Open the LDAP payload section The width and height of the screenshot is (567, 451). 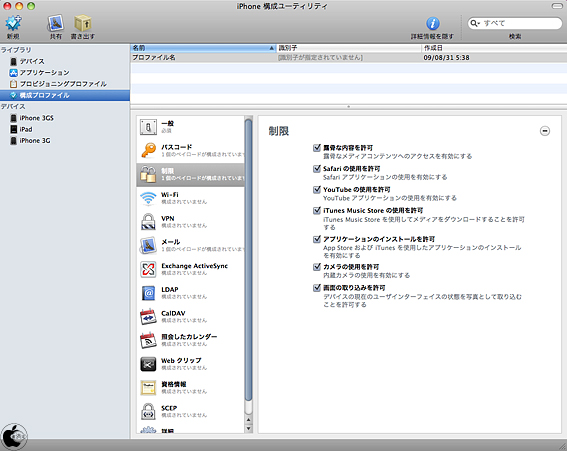(191, 293)
